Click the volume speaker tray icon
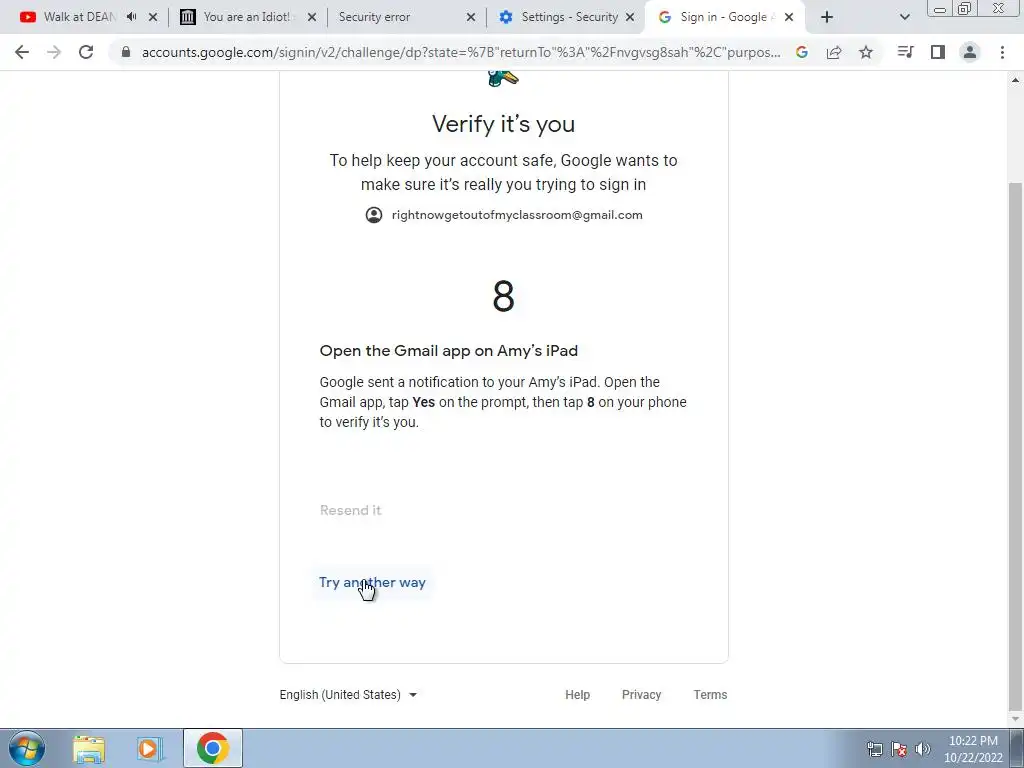 point(923,749)
